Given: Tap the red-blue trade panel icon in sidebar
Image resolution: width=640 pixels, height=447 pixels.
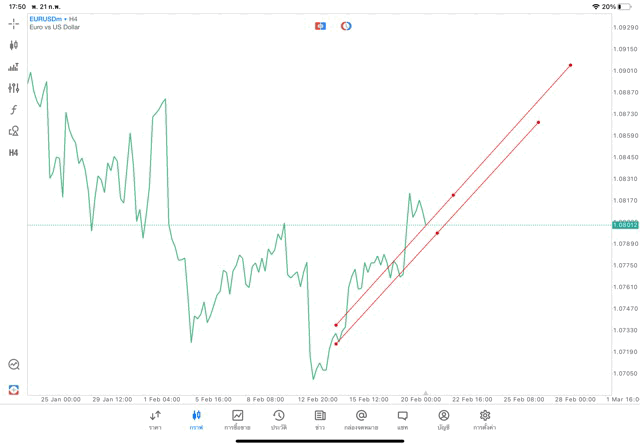Looking at the screenshot, I should (14, 390).
